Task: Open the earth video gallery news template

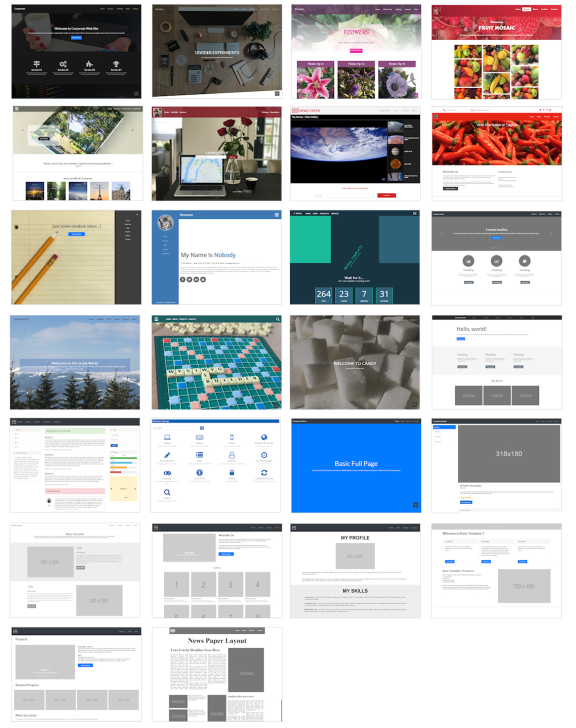Action: [x=356, y=154]
